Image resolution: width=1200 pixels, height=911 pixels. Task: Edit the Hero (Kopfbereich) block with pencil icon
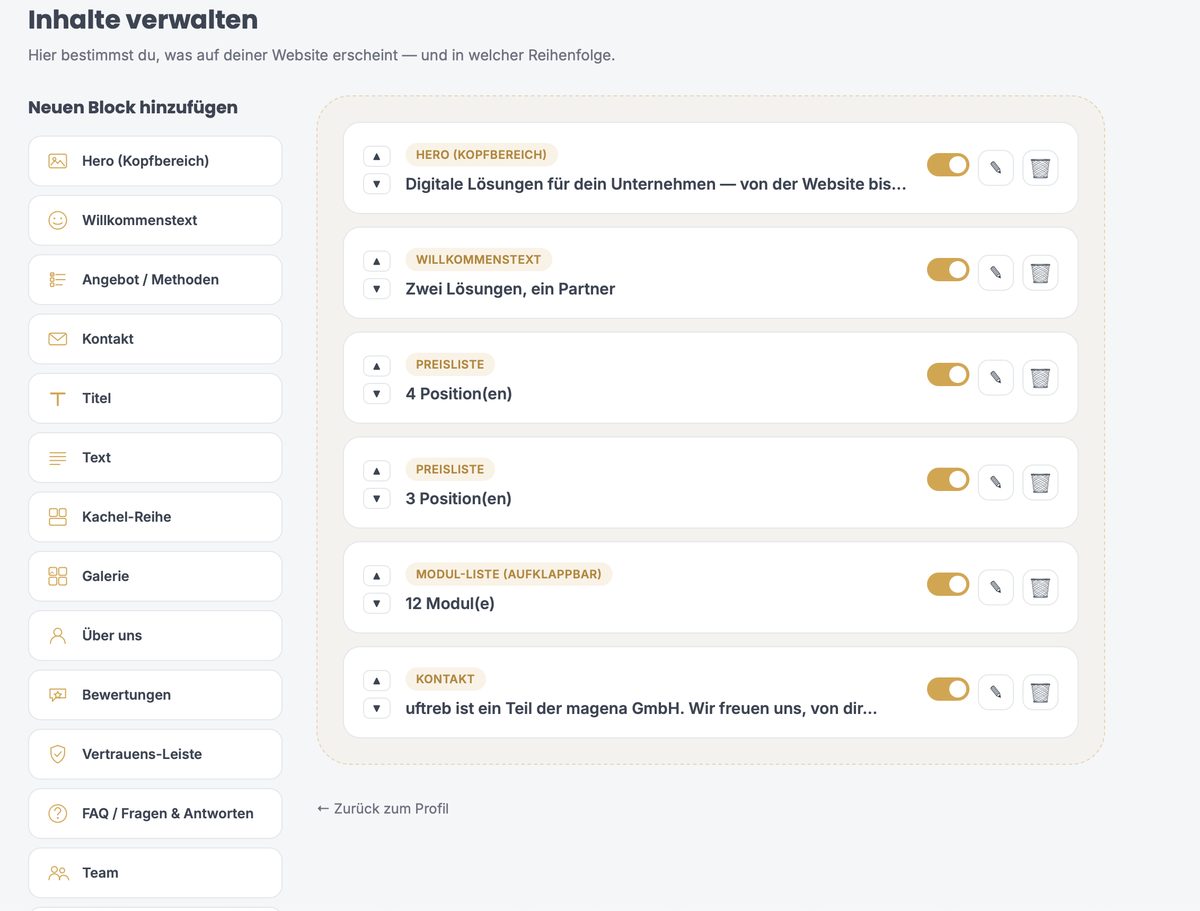pos(995,168)
